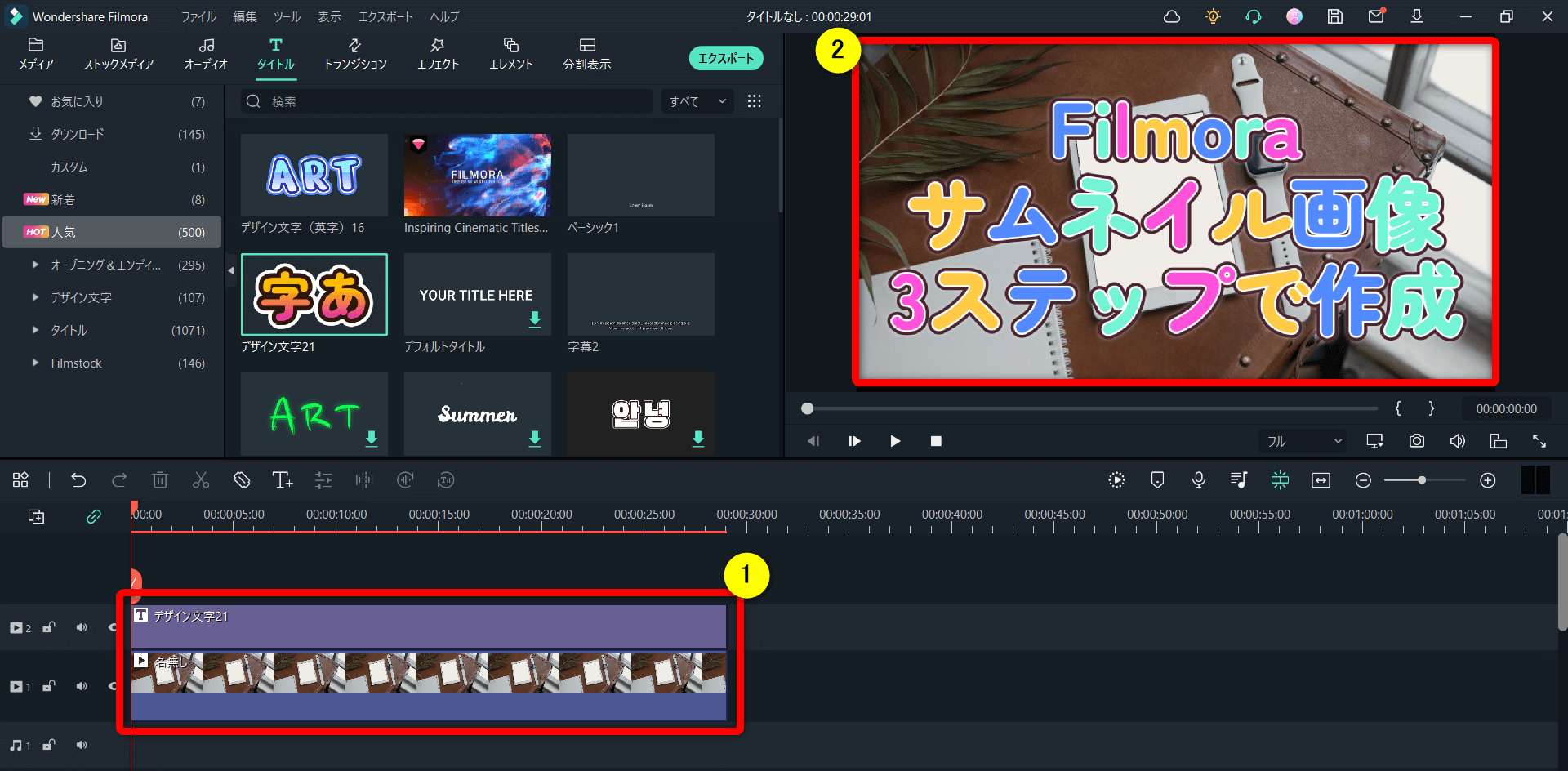This screenshot has width=1568, height=771.
Task: Open the audio mixer icon
Action: (1239, 480)
